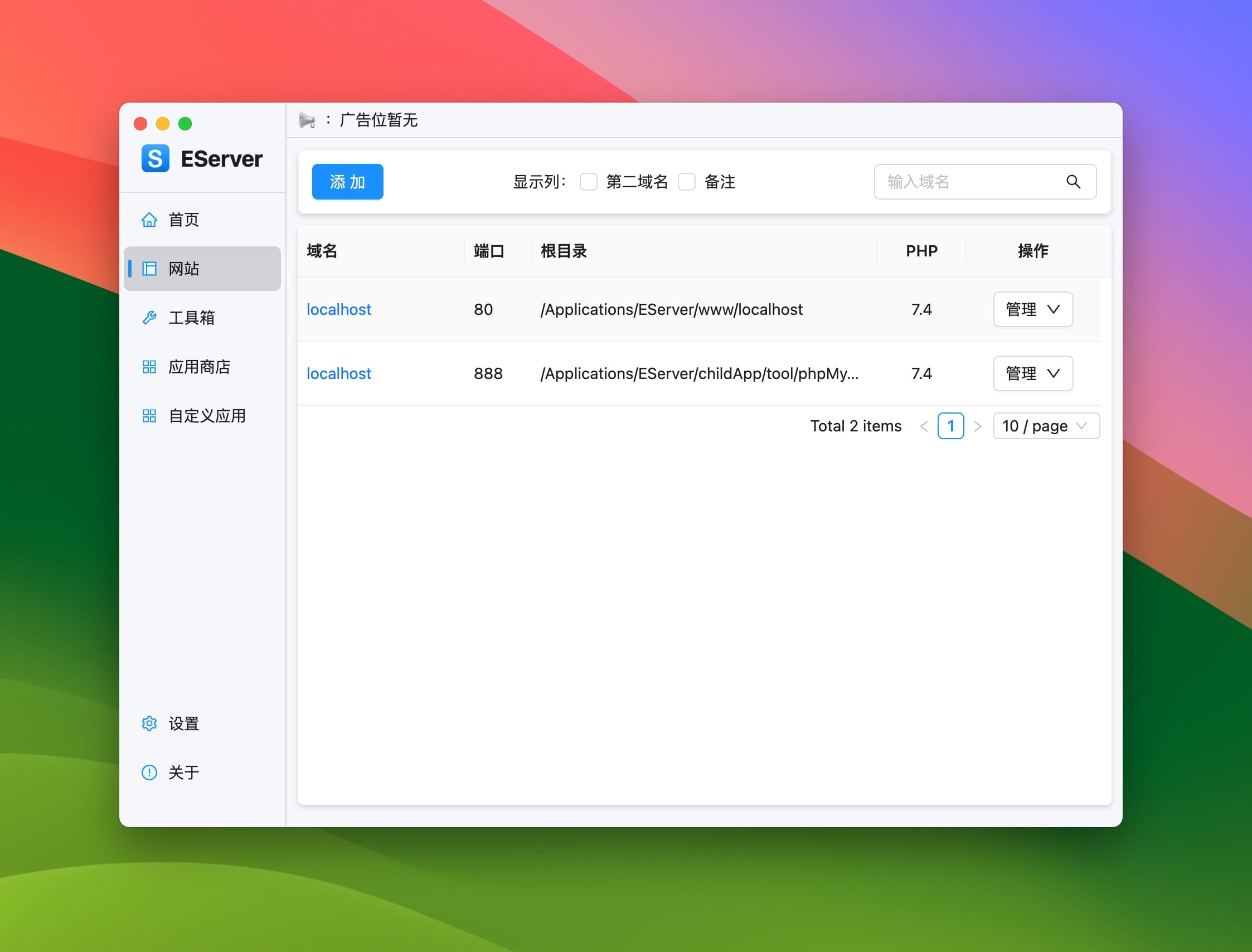The height and width of the screenshot is (952, 1252).
Task: Open the 工具箱 menu item
Action: (x=202, y=318)
